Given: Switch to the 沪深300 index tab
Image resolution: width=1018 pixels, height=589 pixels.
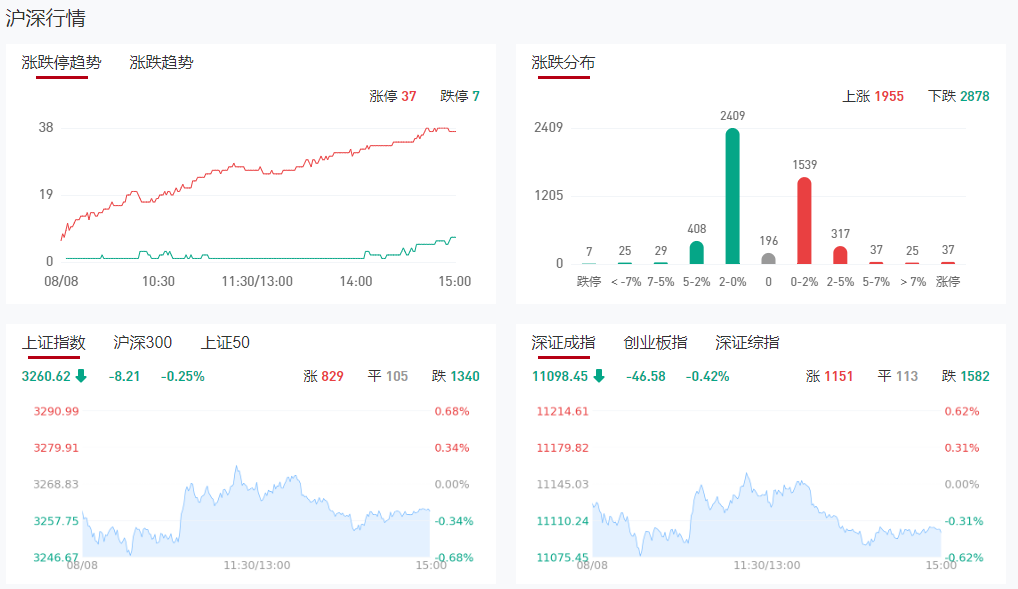Looking at the screenshot, I should 143,343.
